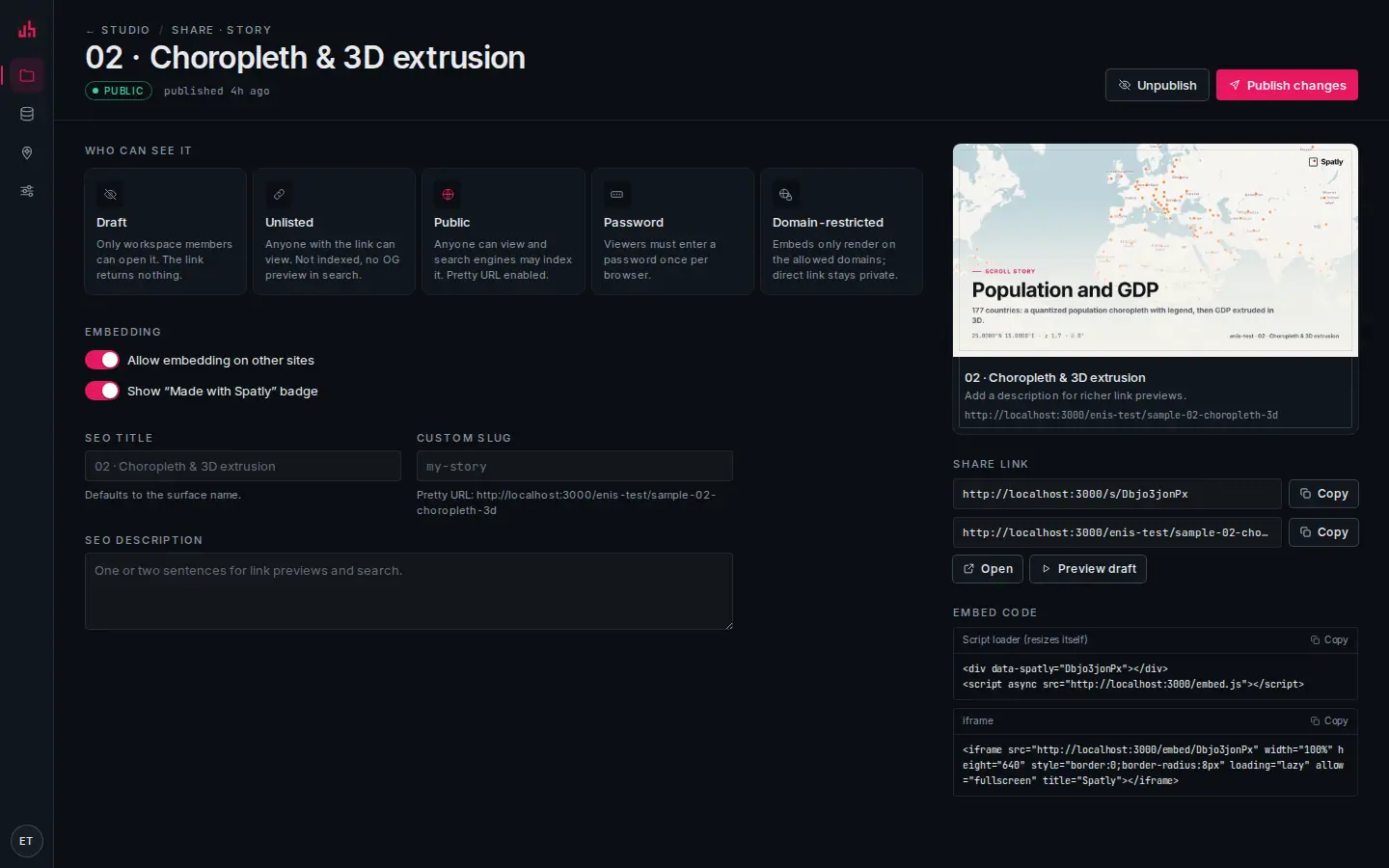The image size is (1389, 868).
Task: Open the map pin icon in sidebar
Action: (27, 152)
